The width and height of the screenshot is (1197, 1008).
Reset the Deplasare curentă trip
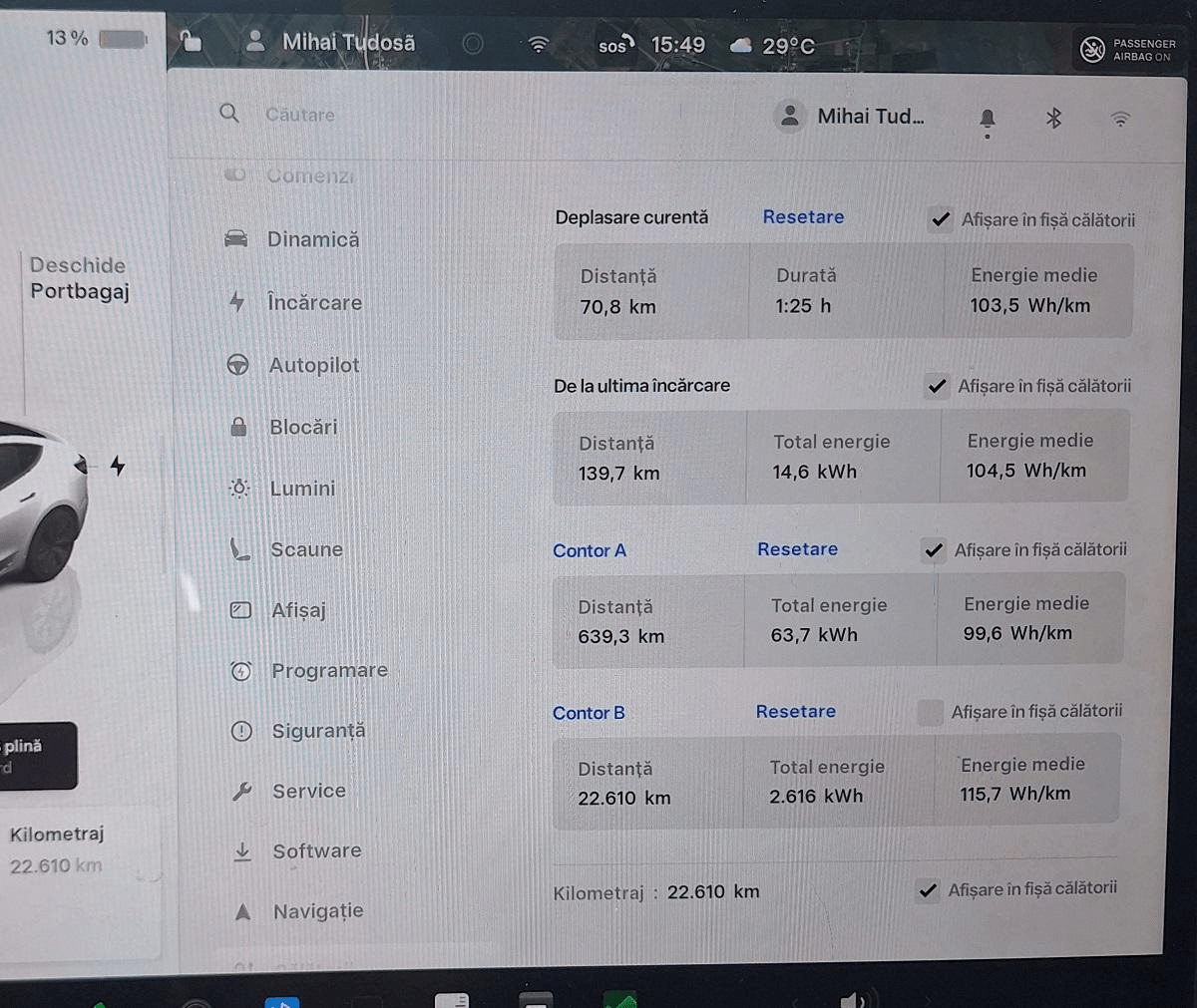803,217
